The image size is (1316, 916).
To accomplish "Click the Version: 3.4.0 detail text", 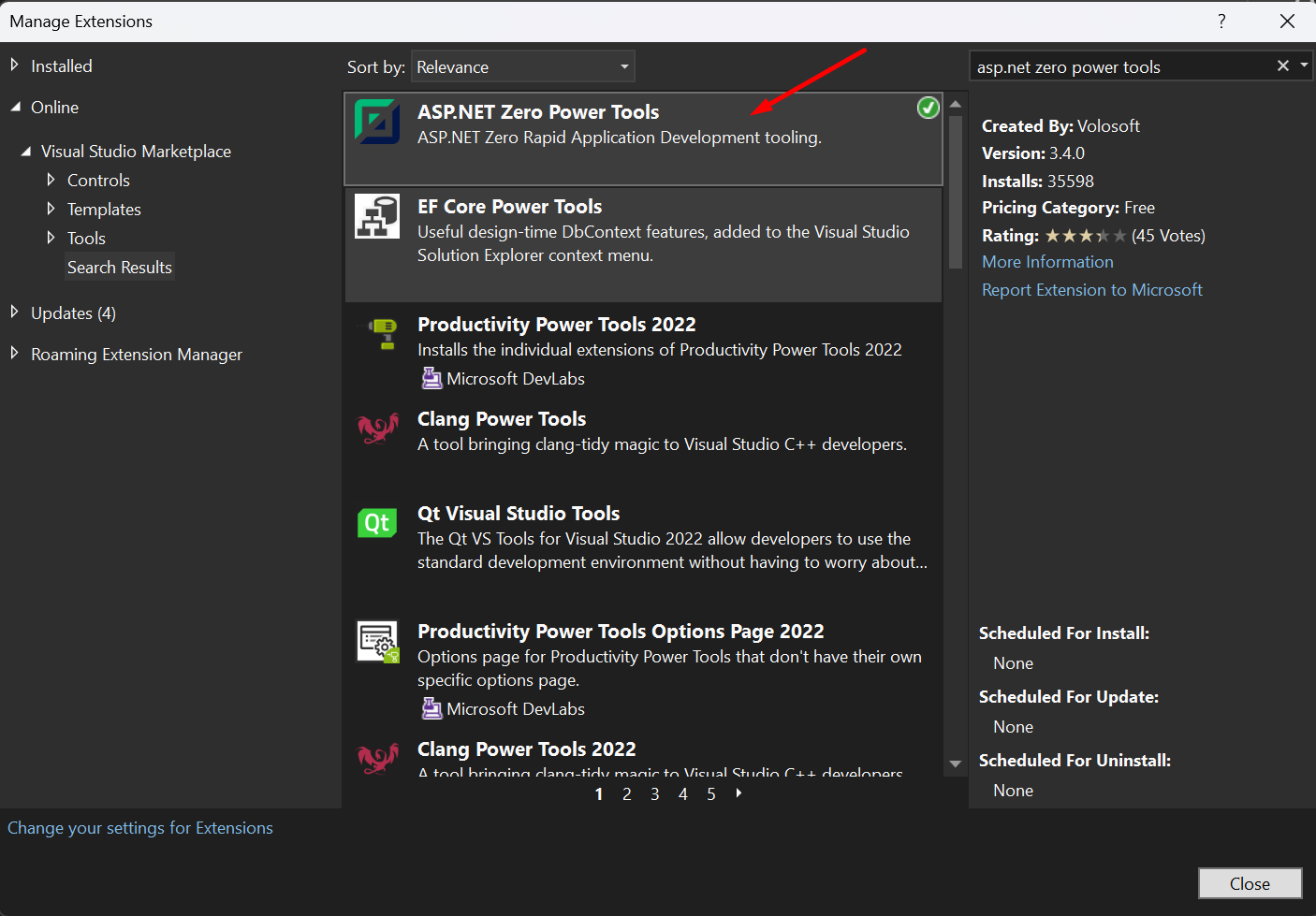I will click(1033, 153).
